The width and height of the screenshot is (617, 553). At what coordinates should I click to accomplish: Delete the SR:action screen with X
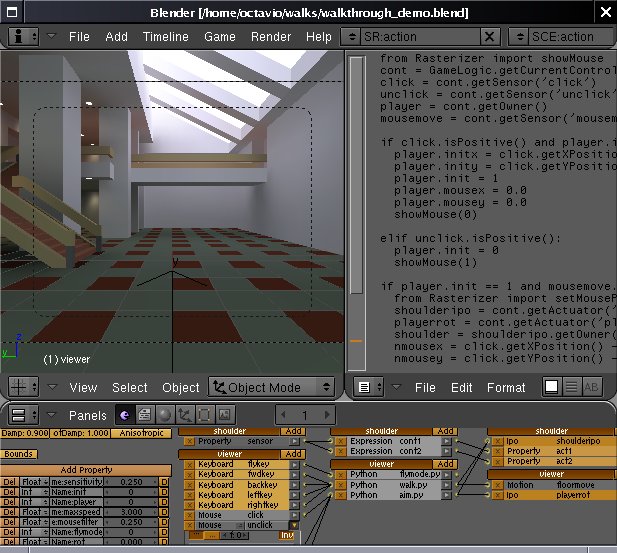coord(489,36)
